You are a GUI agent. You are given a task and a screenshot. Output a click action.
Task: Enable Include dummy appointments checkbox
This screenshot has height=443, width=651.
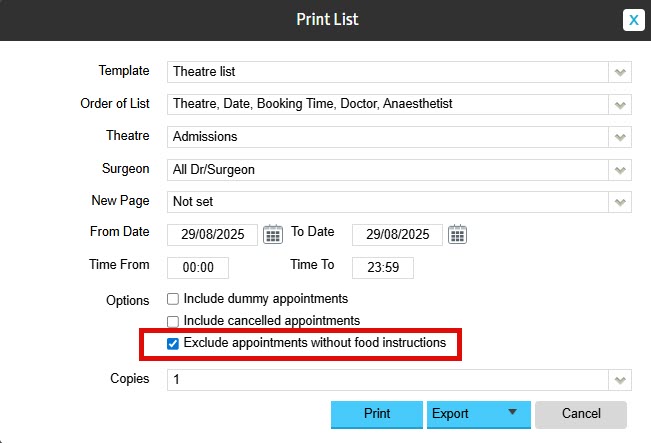173,299
